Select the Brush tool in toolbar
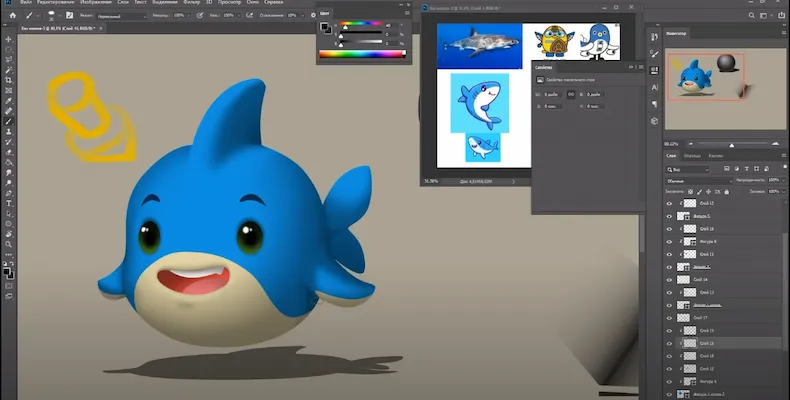790x400 pixels. [x=8, y=121]
